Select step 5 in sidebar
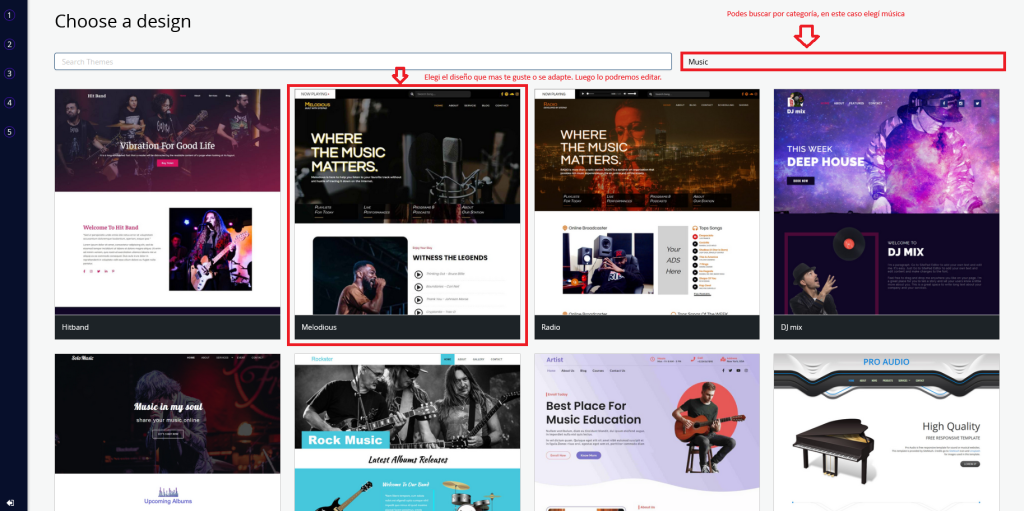This screenshot has height=511, width=1024. (x=9, y=131)
